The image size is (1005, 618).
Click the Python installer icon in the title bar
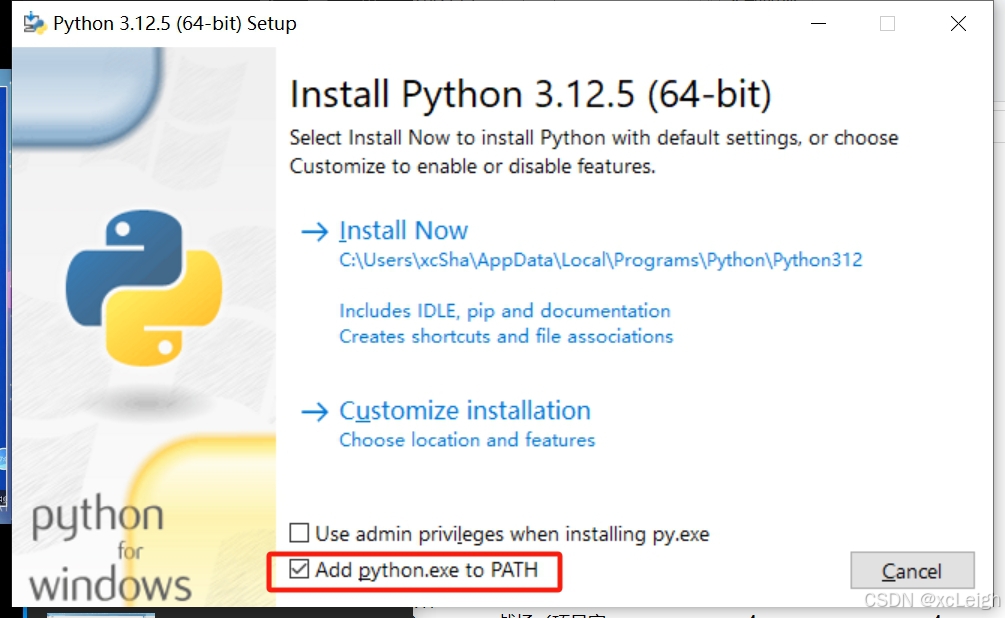35,23
